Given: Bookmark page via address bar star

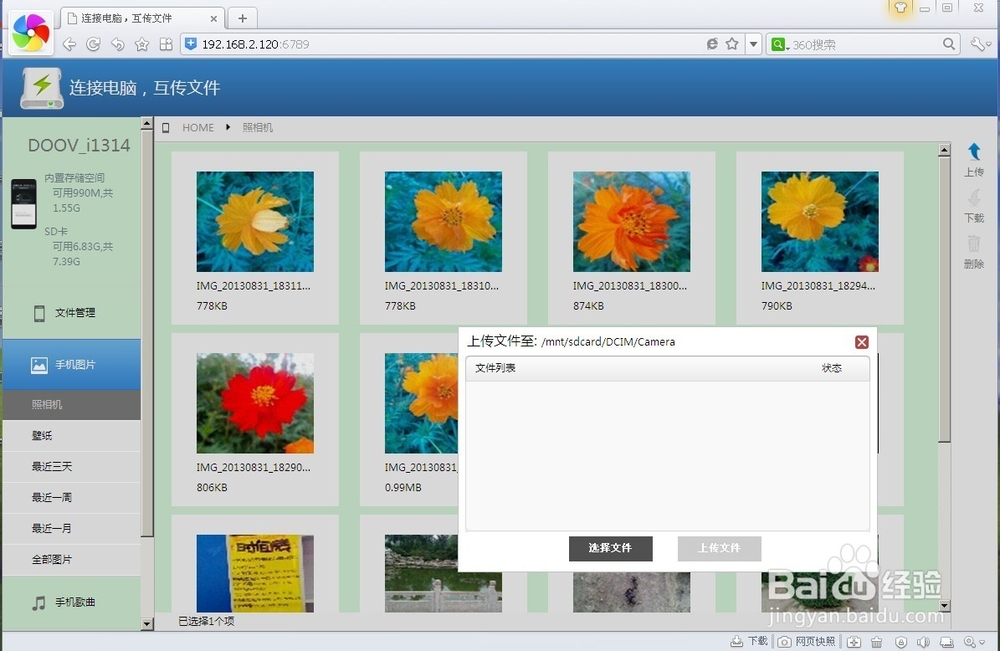Looking at the screenshot, I should click(732, 44).
